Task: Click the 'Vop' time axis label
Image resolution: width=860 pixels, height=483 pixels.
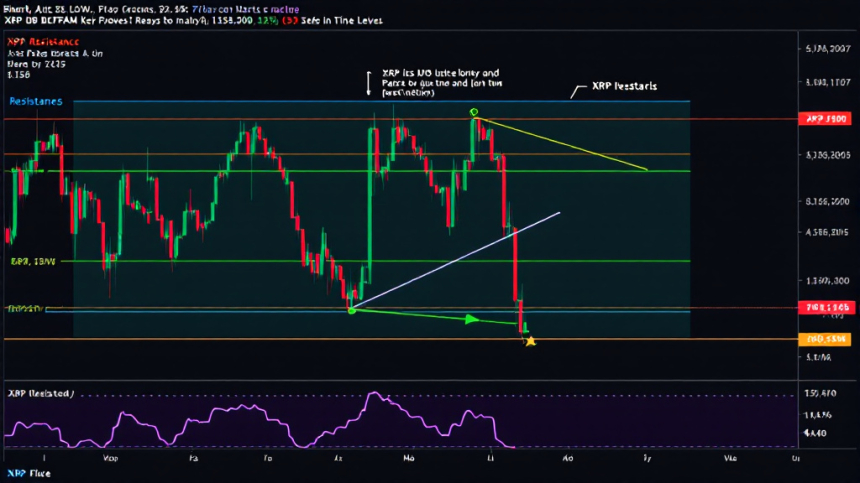Action: [x=110, y=458]
